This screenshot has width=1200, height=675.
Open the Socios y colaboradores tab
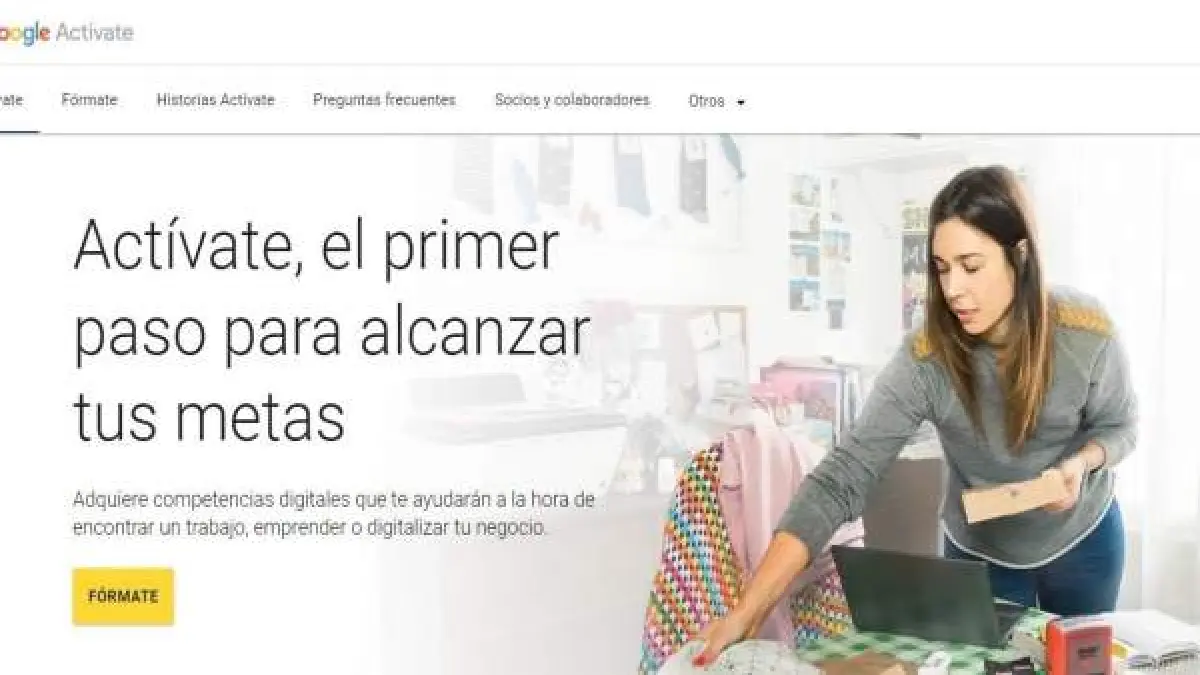[572, 100]
